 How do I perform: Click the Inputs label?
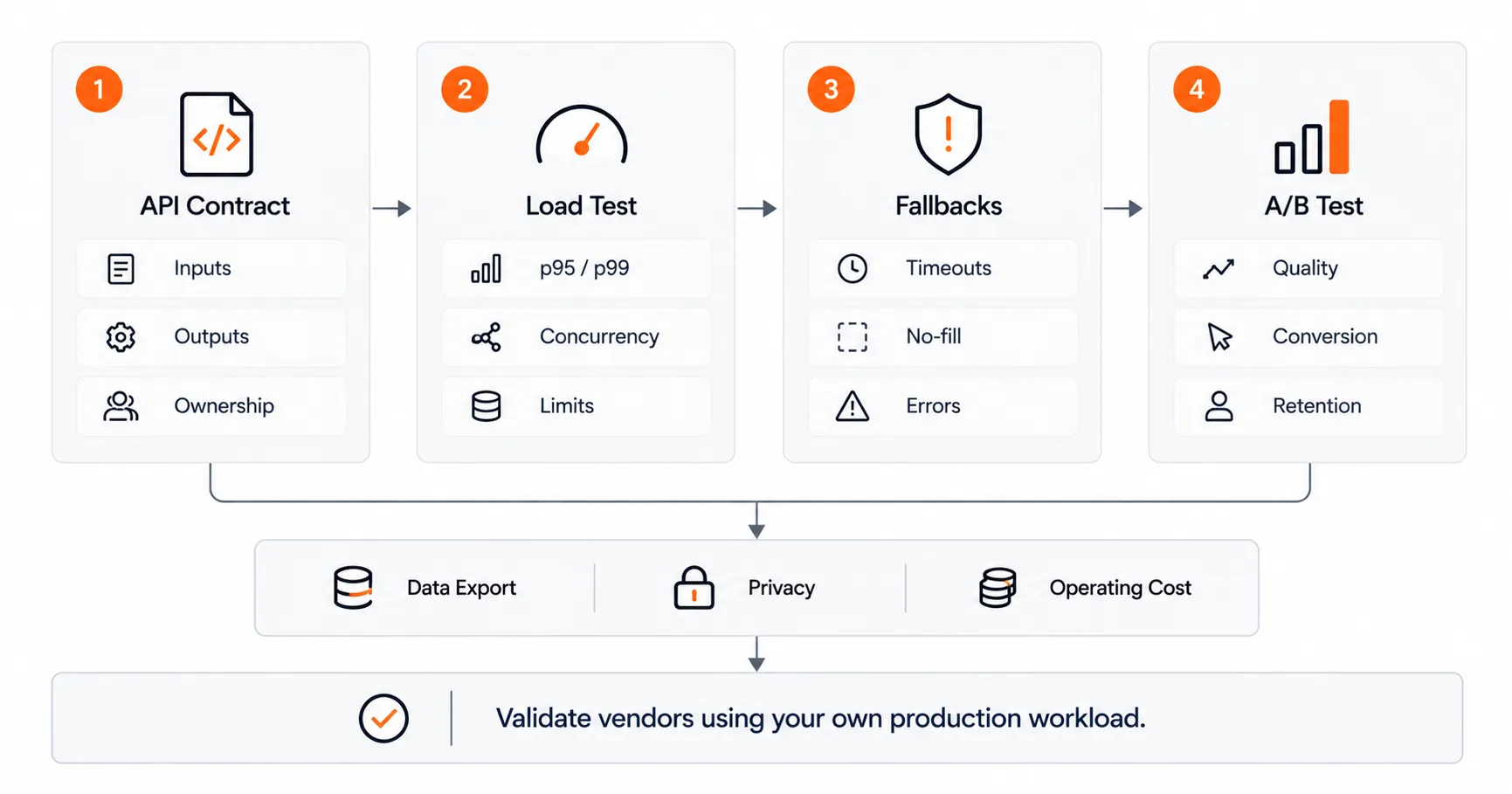click(203, 268)
